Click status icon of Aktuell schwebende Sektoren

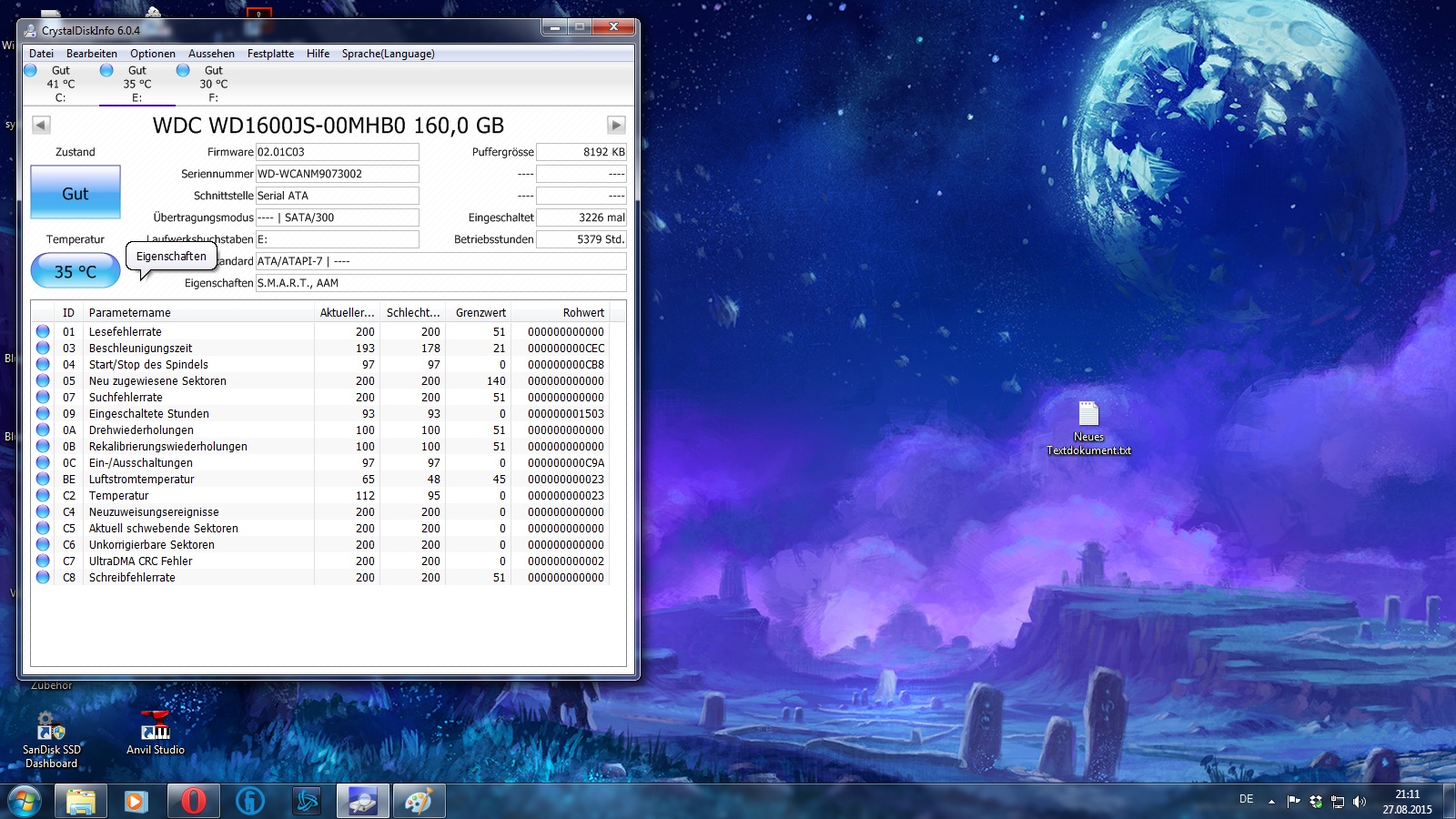click(43, 528)
